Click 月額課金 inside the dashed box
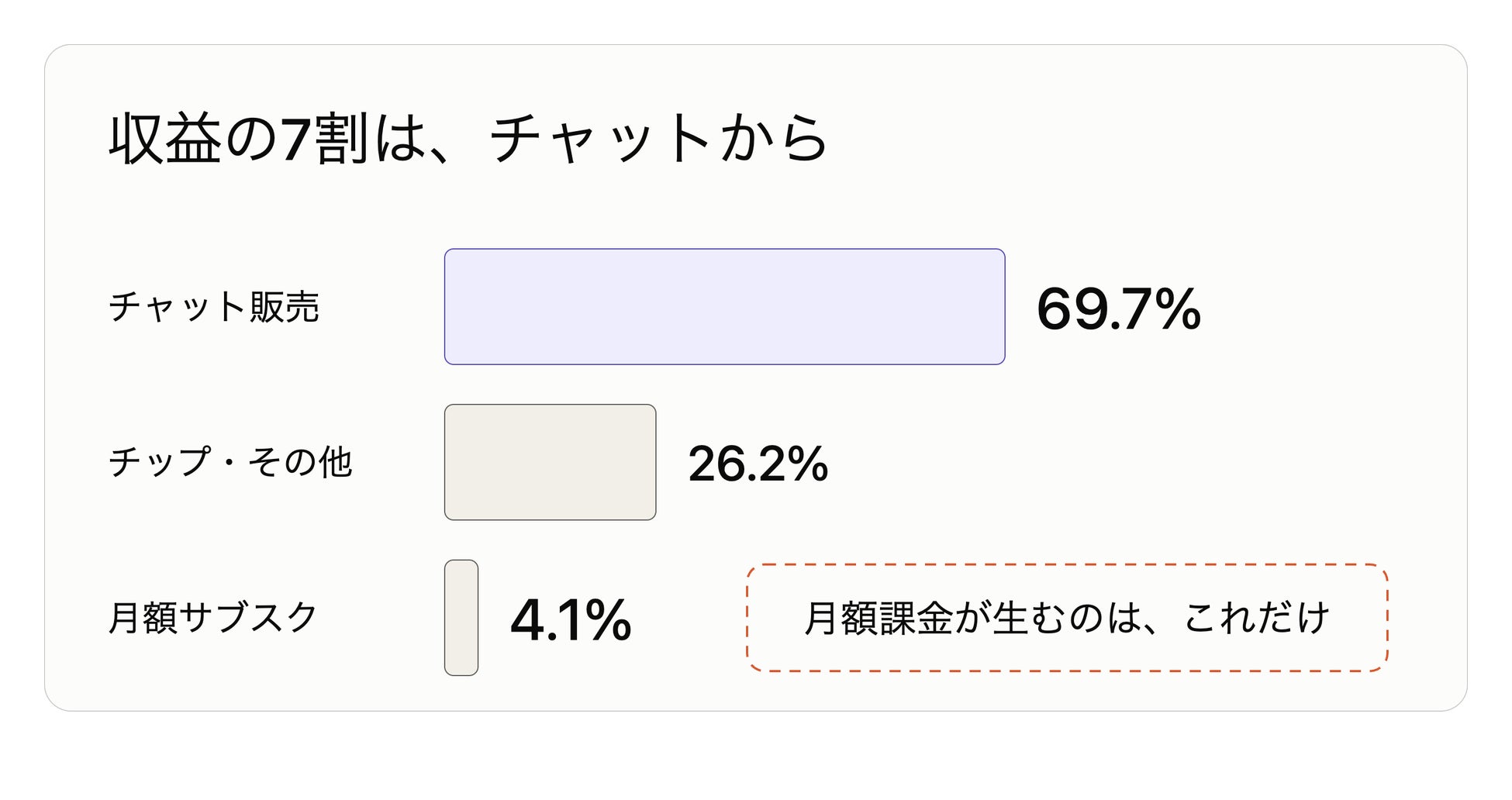 coord(879,618)
